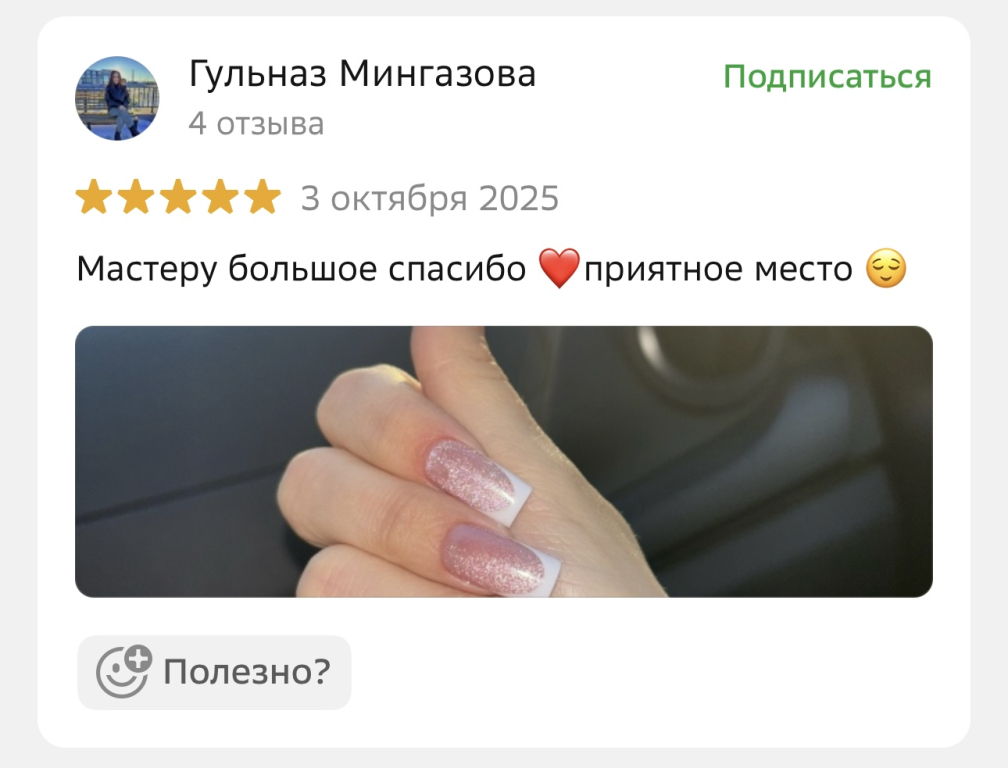
Task: Open the manicure photo attached to the review
Action: [504, 461]
